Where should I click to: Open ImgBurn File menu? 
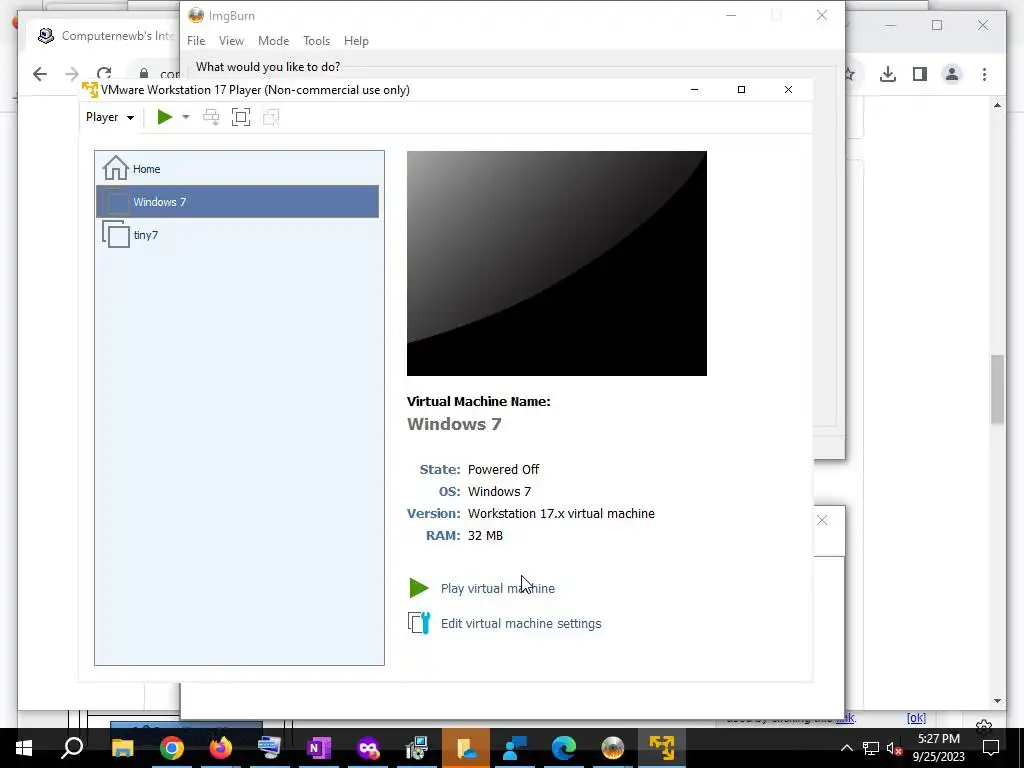point(196,40)
